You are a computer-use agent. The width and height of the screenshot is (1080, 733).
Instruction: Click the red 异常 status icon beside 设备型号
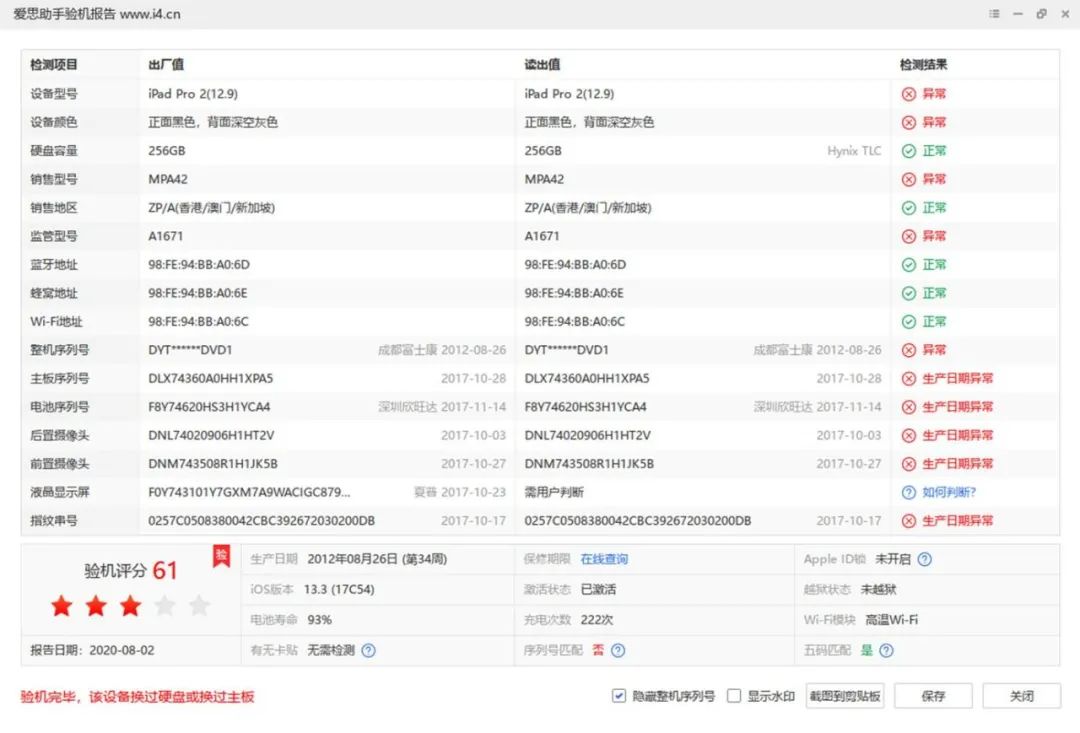pyautogui.click(x=908, y=94)
